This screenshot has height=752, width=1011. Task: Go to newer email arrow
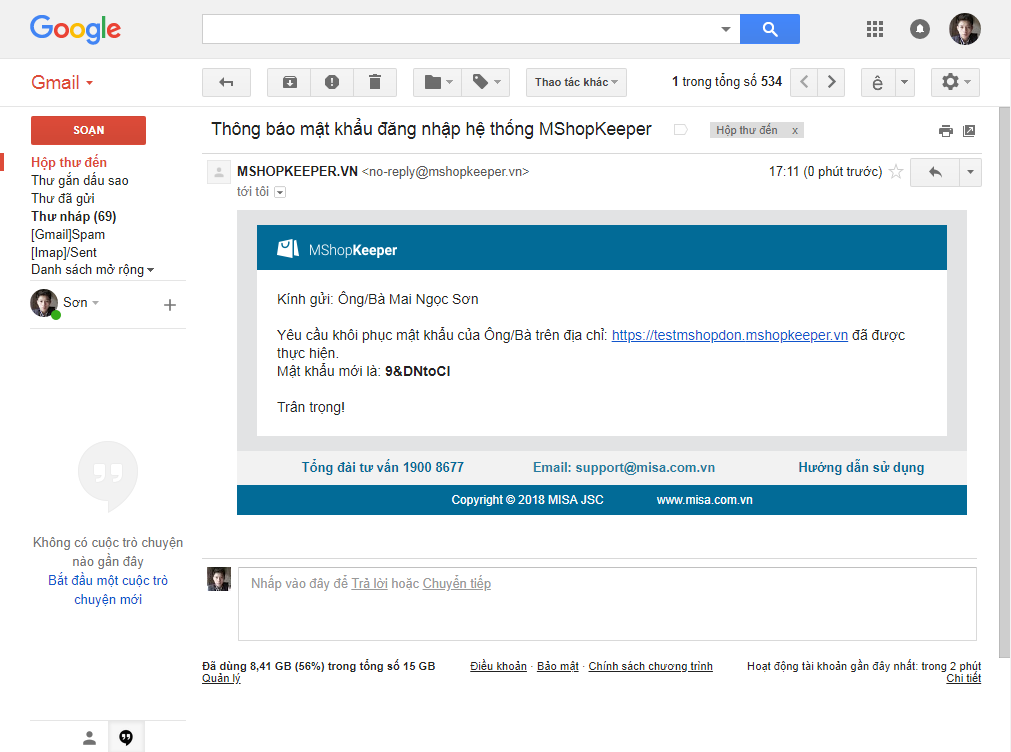804,82
